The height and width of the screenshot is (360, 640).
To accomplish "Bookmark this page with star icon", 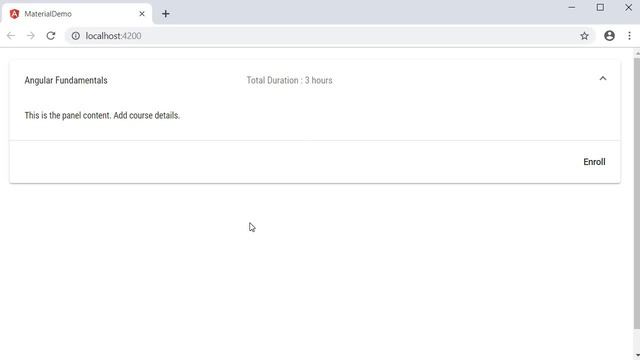I will click(x=584, y=36).
